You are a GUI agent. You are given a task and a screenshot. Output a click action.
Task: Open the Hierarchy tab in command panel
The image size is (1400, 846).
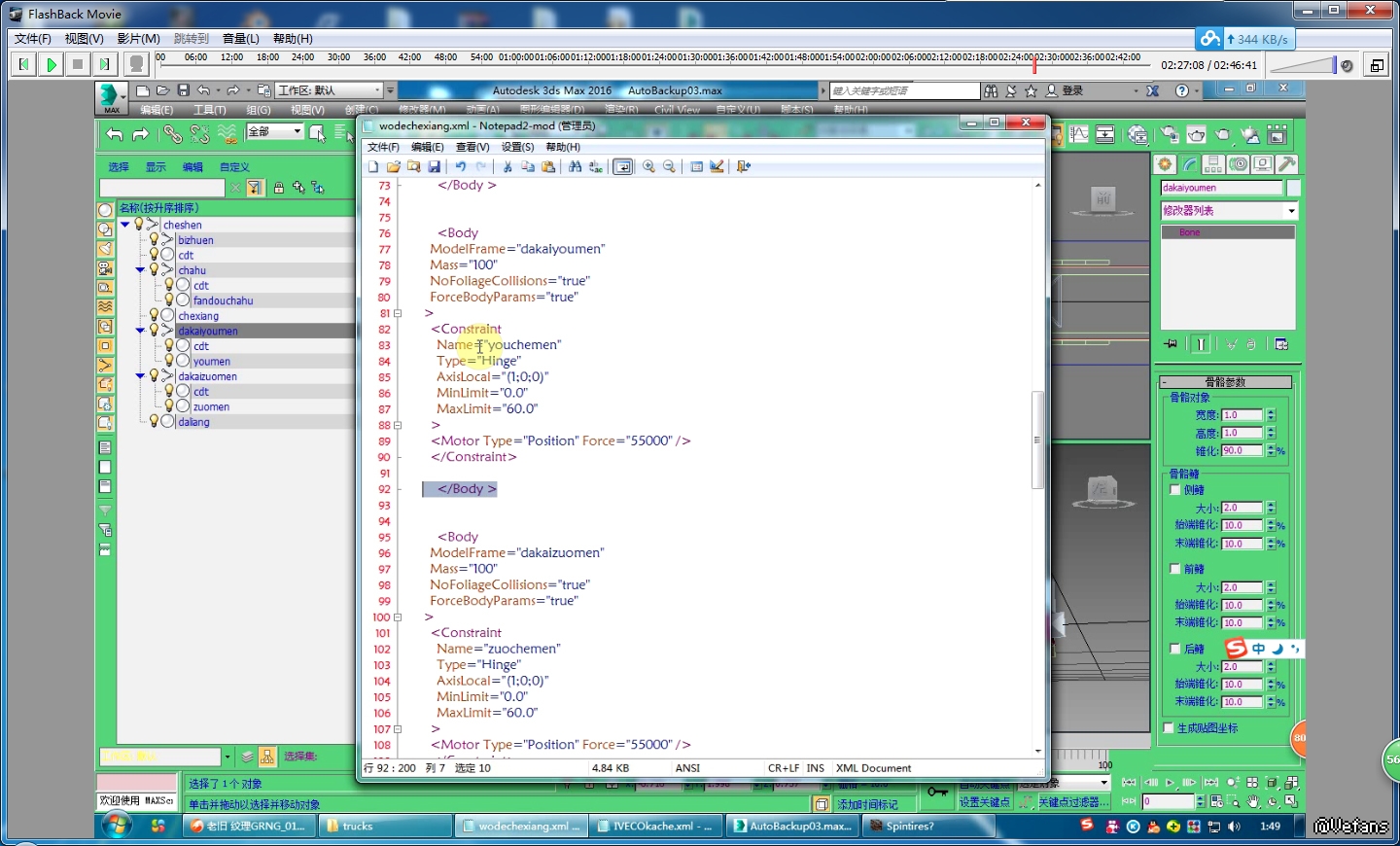[x=1213, y=164]
